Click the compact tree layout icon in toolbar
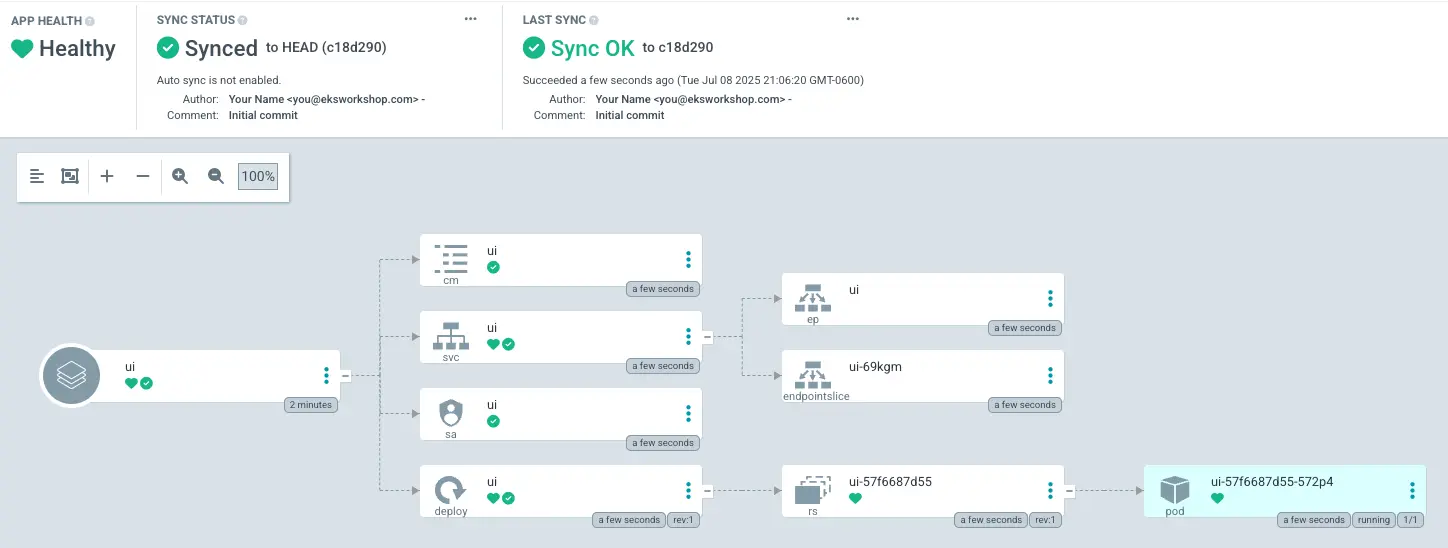The image size is (1448, 548). [x=37, y=176]
